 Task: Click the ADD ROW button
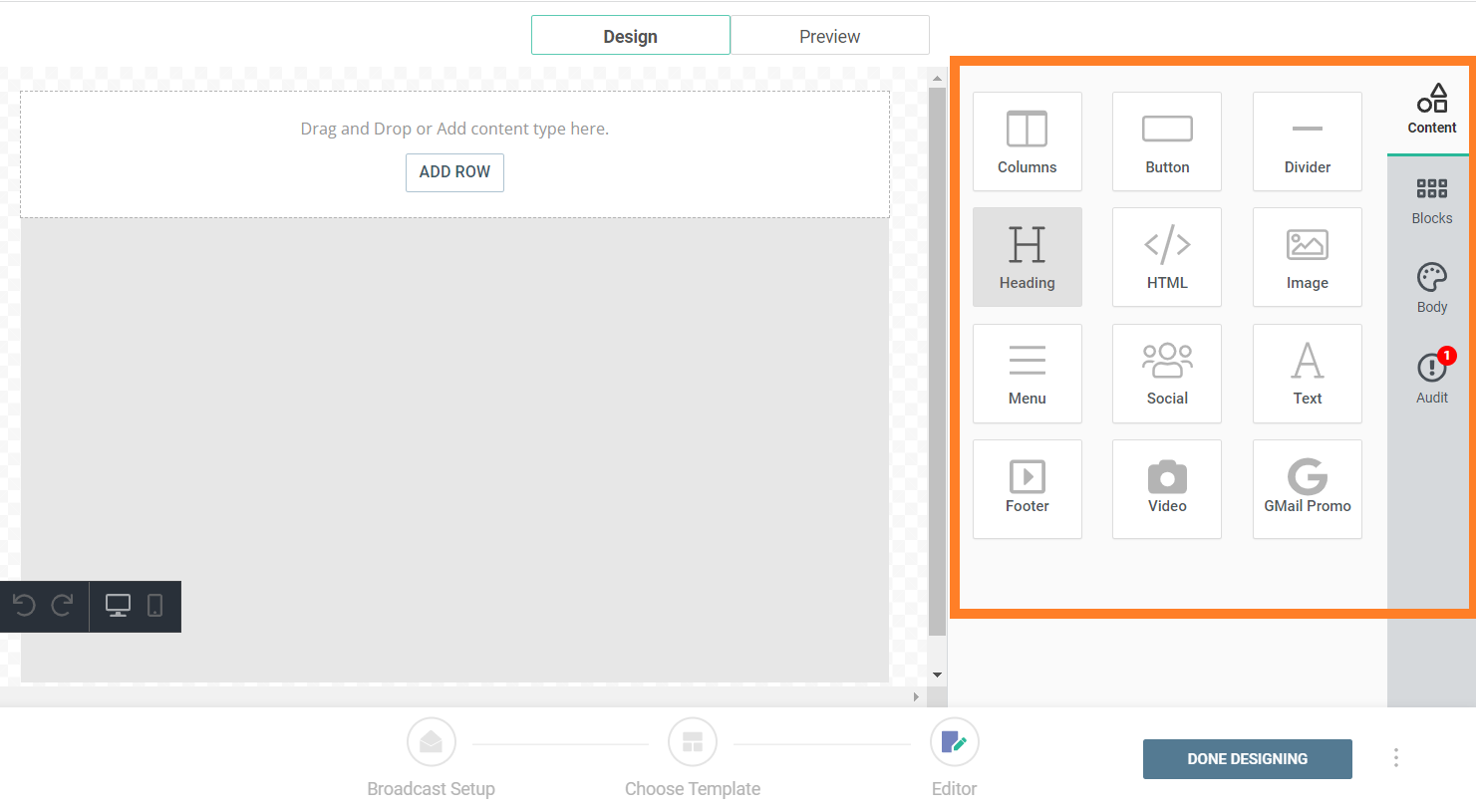[x=454, y=172]
